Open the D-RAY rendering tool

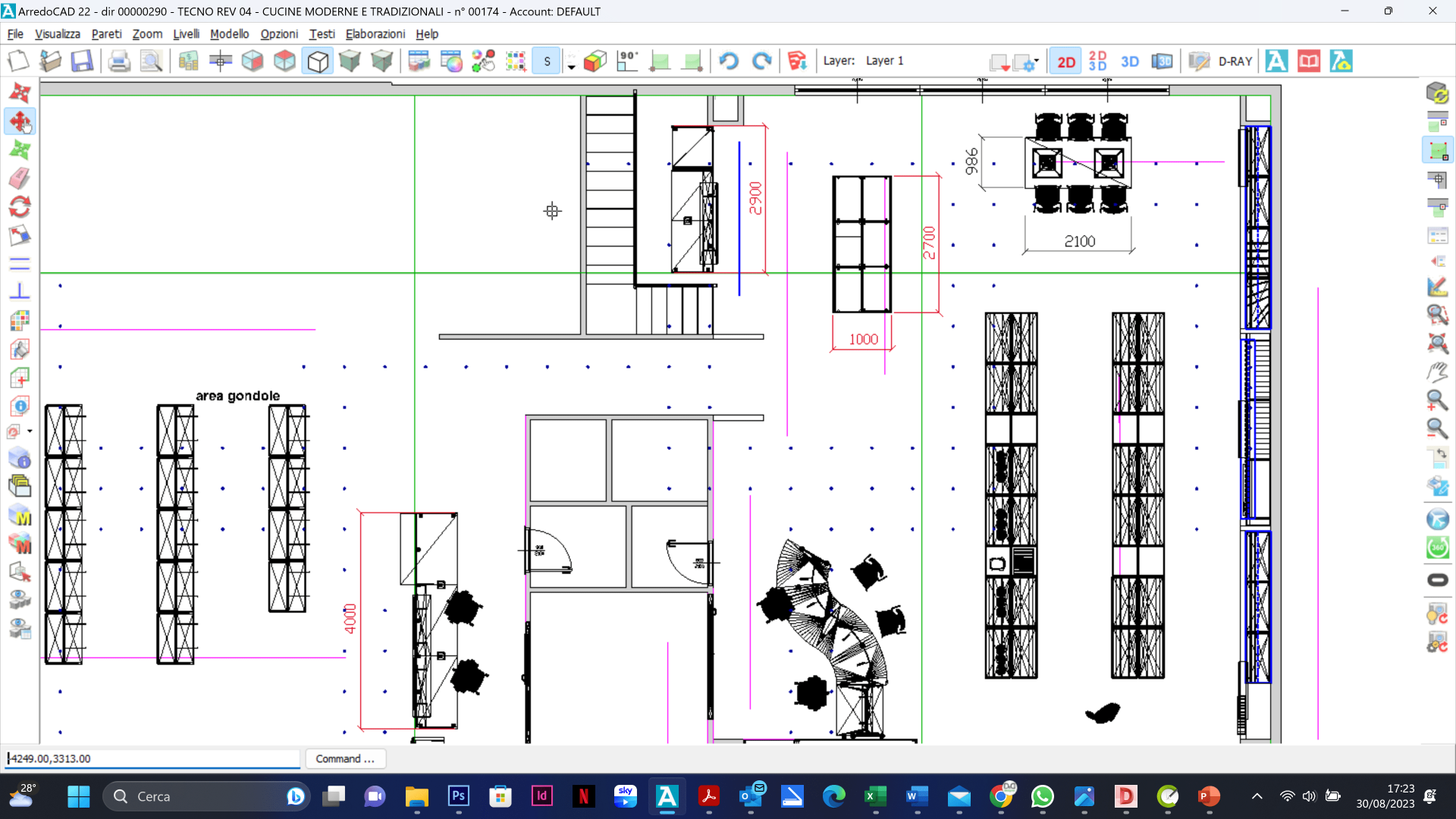coord(1235,61)
